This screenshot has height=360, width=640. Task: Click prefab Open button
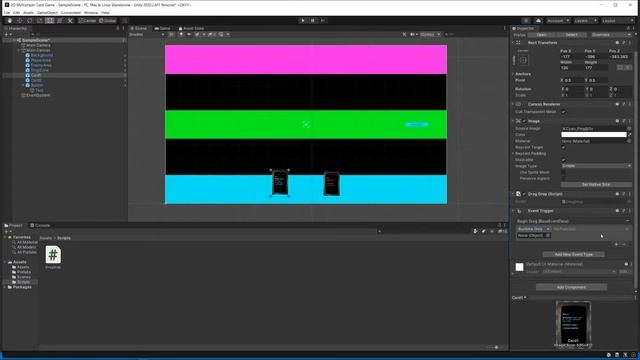(x=542, y=35)
